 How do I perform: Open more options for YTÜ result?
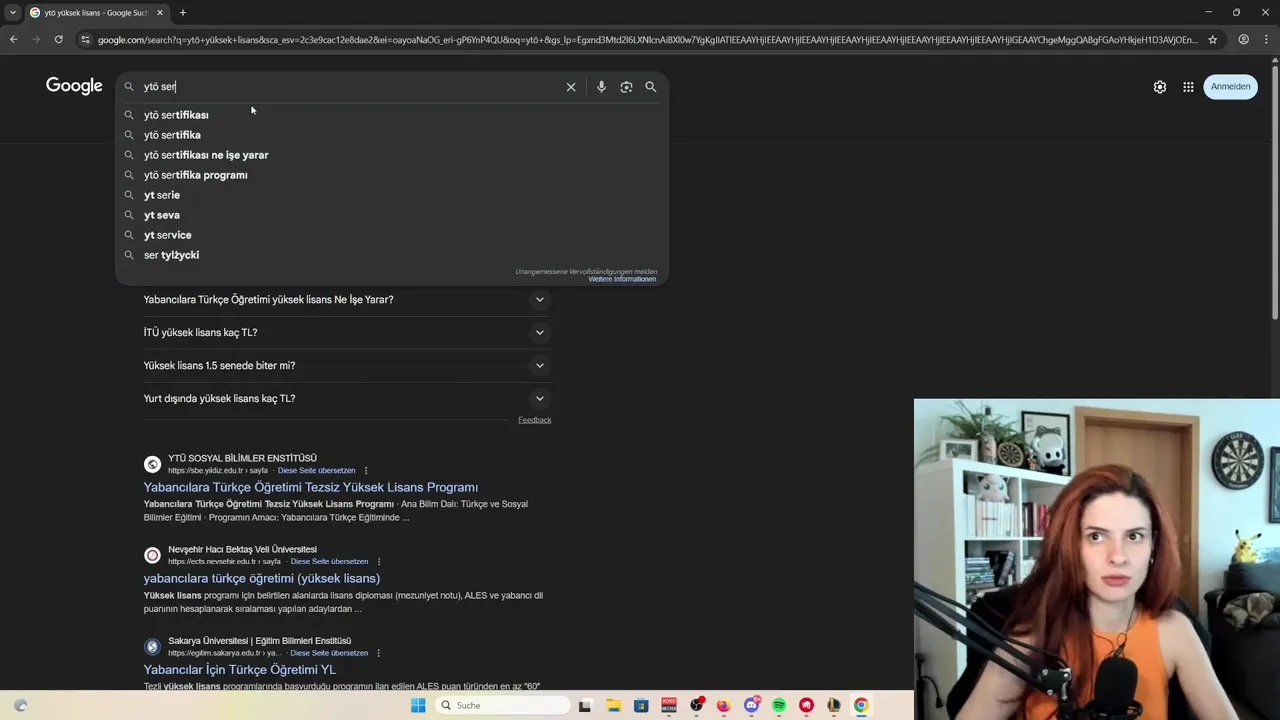click(366, 471)
